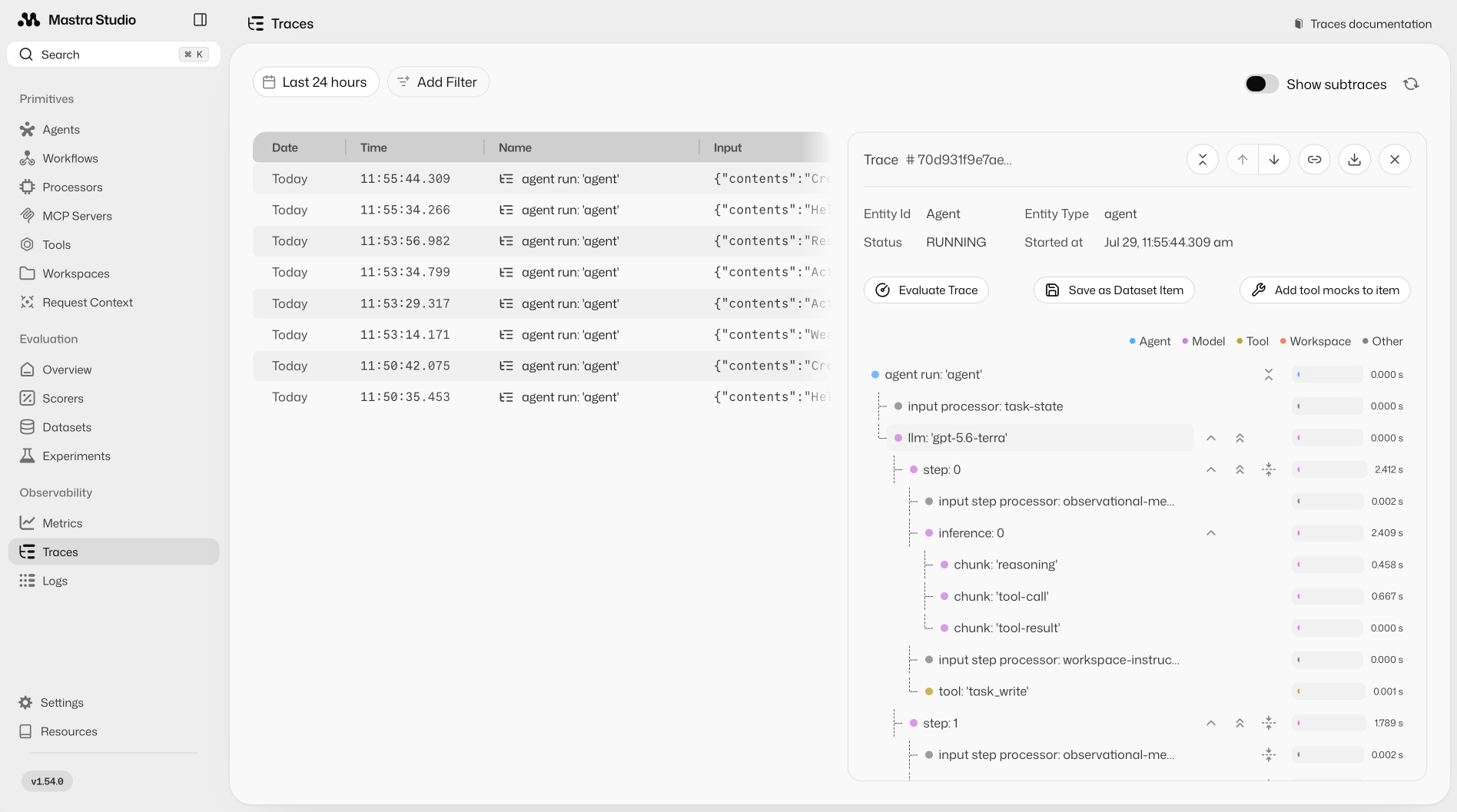
Task: Collapse step: 0 single chevron
Action: pos(1211,469)
